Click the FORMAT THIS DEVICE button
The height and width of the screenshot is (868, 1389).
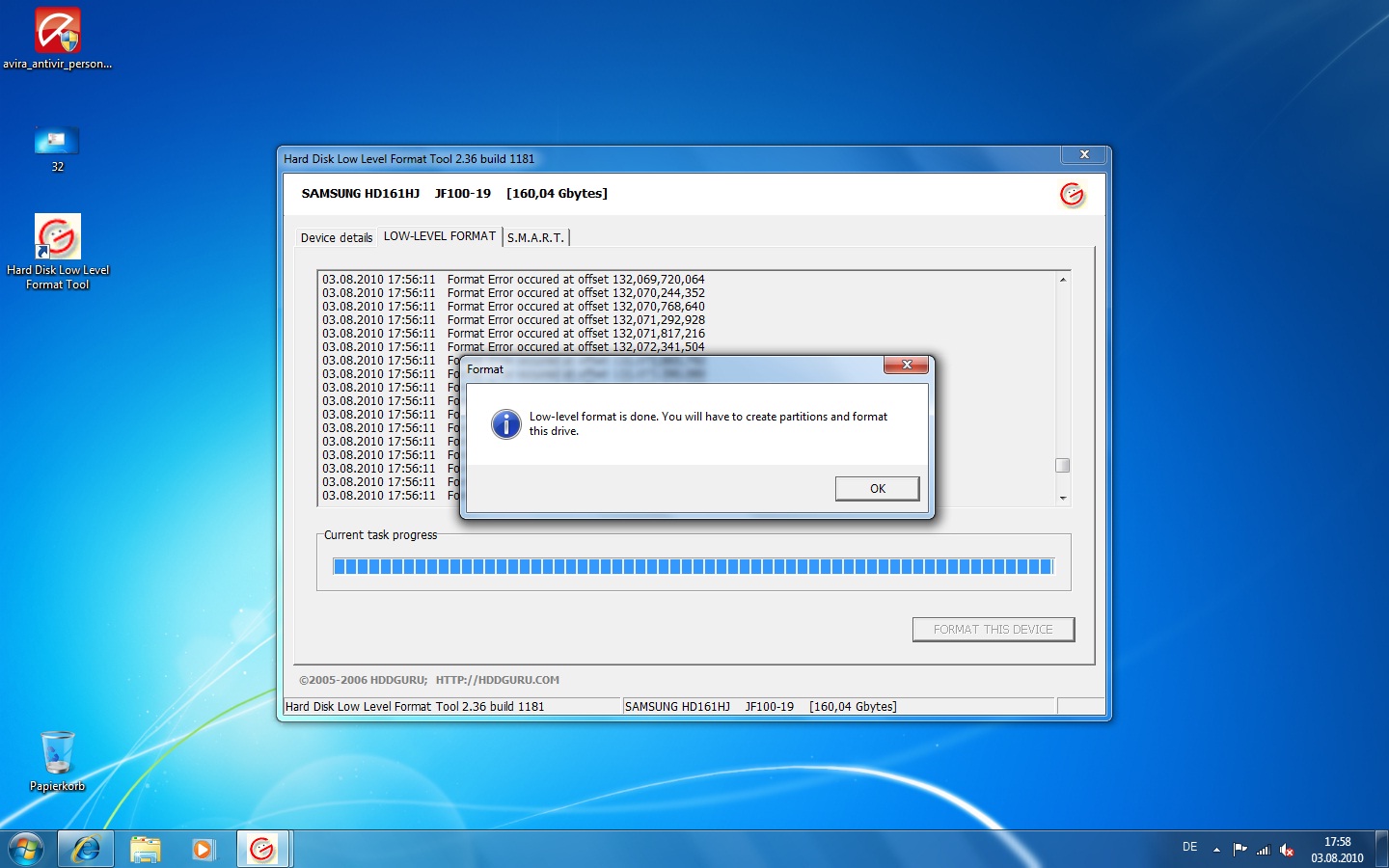coord(994,630)
